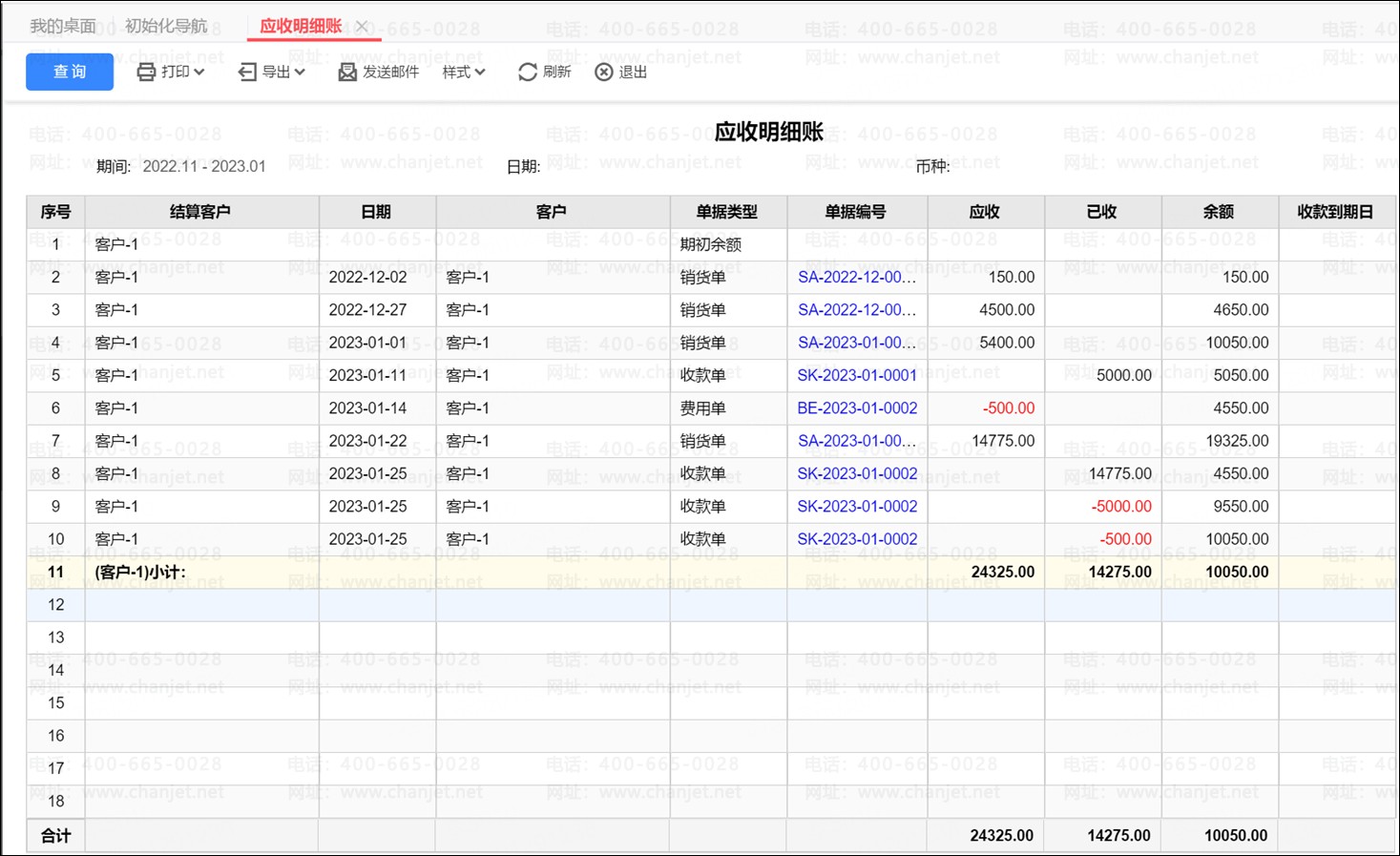The image size is (1400, 856).
Task: Click the 序号 column header
Action: coord(55,212)
